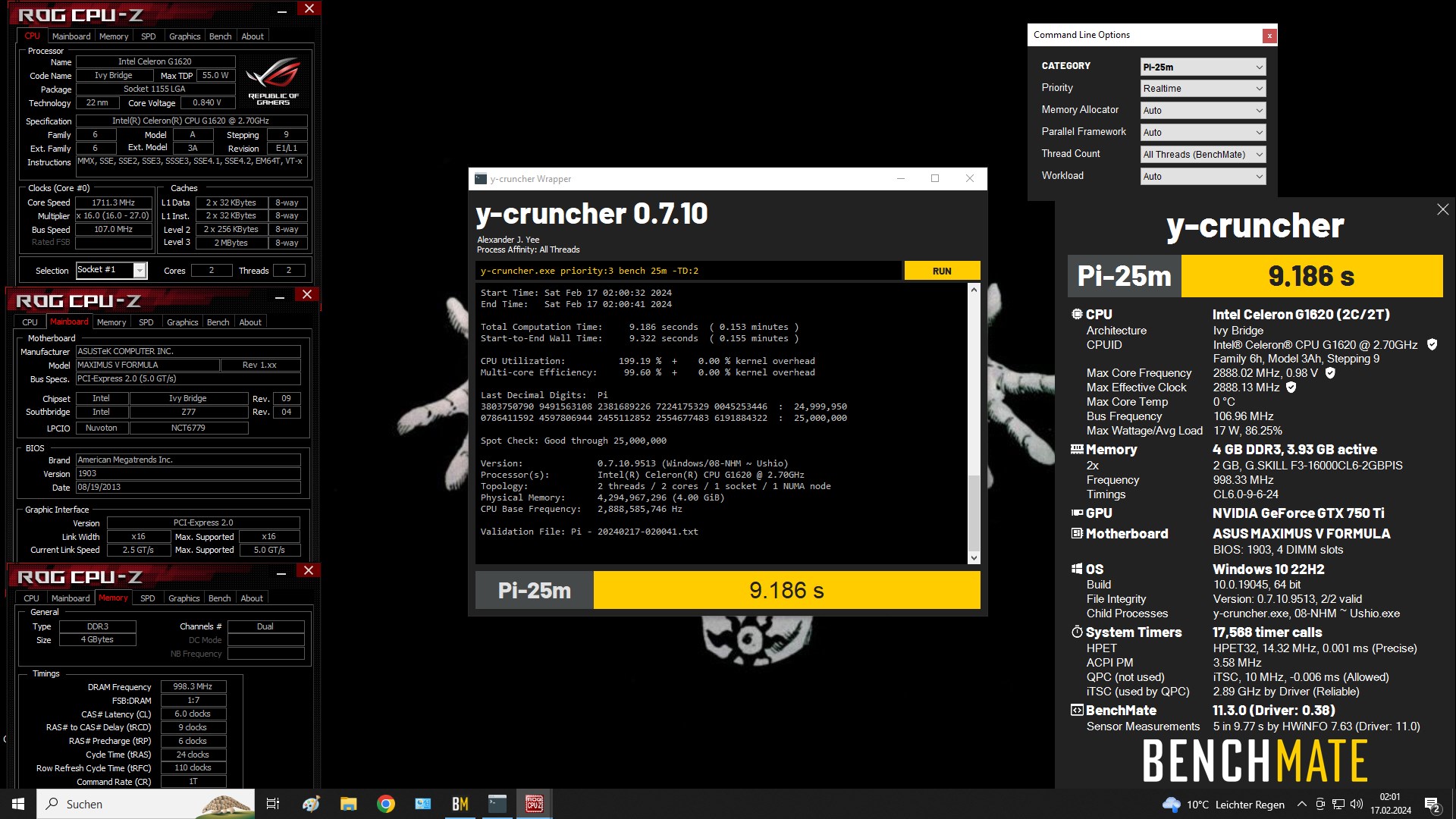Open the Parallel Framework dropdown
This screenshot has width=1456, height=819.
[1203, 133]
